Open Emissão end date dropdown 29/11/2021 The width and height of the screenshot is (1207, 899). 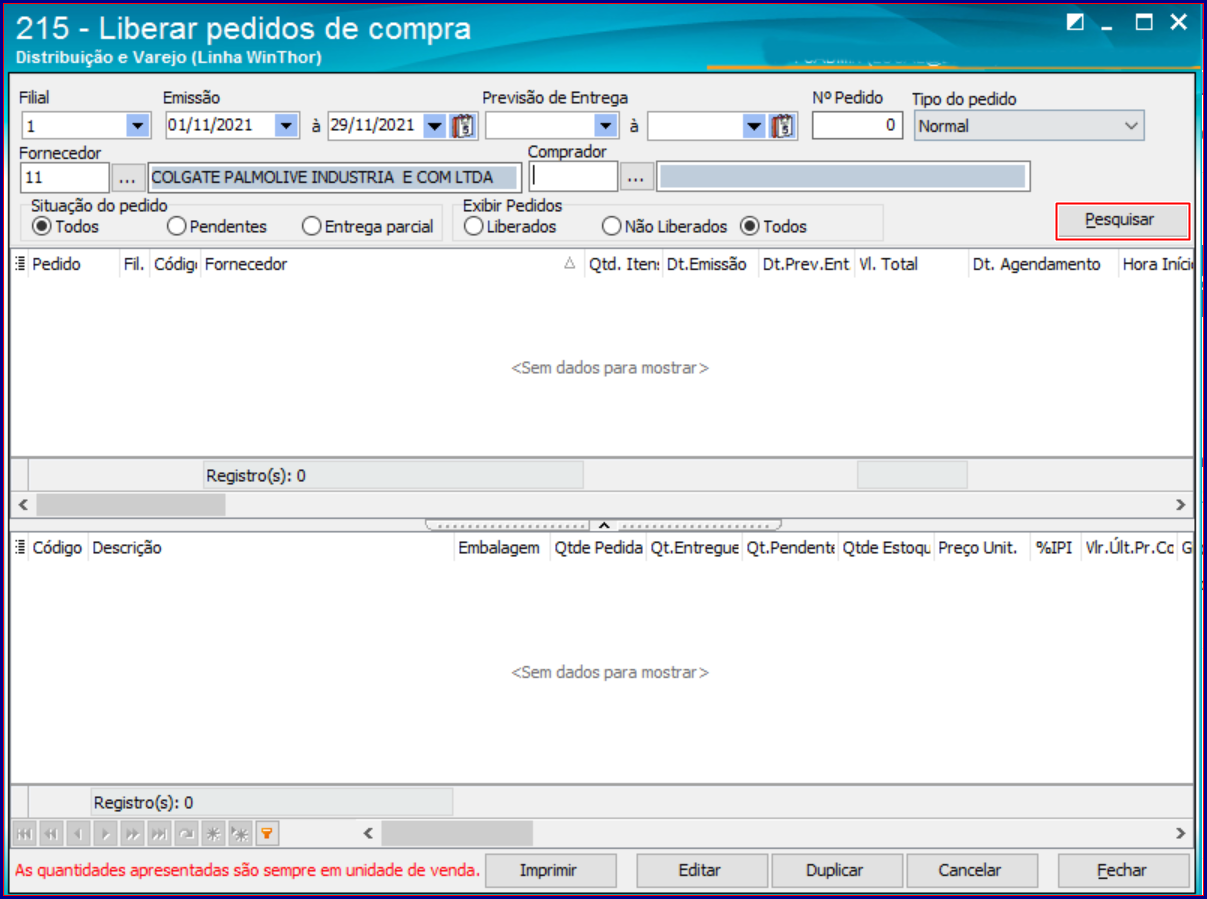[x=435, y=126]
